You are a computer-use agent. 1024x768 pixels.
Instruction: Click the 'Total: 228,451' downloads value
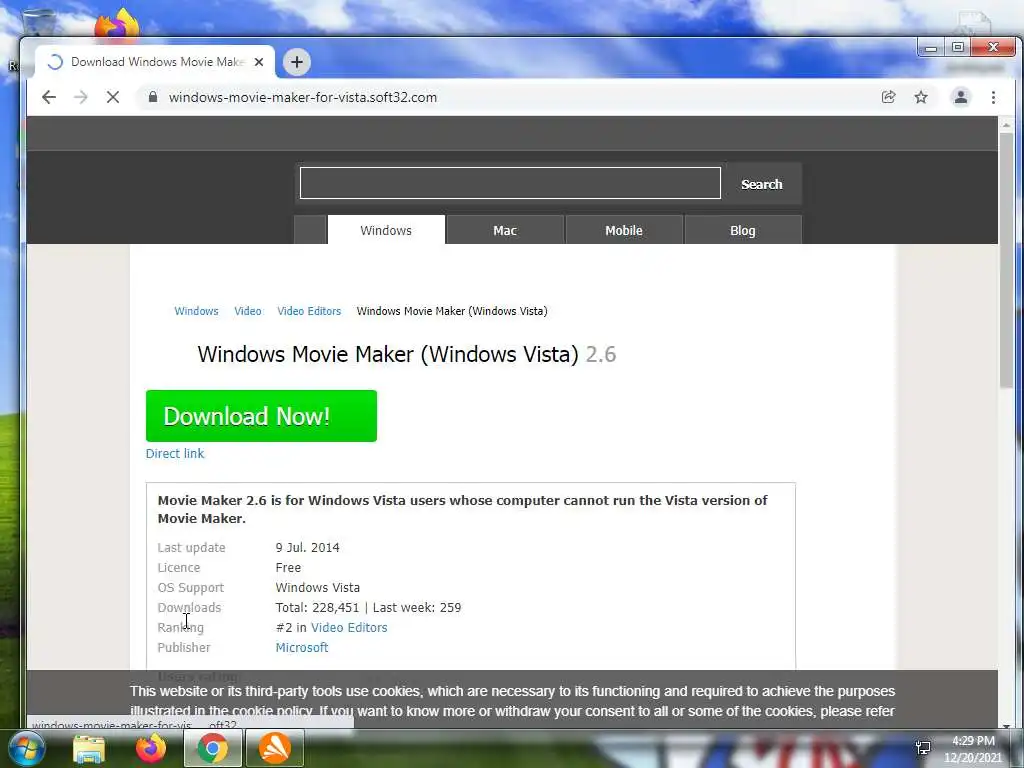click(x=317, y=607)
